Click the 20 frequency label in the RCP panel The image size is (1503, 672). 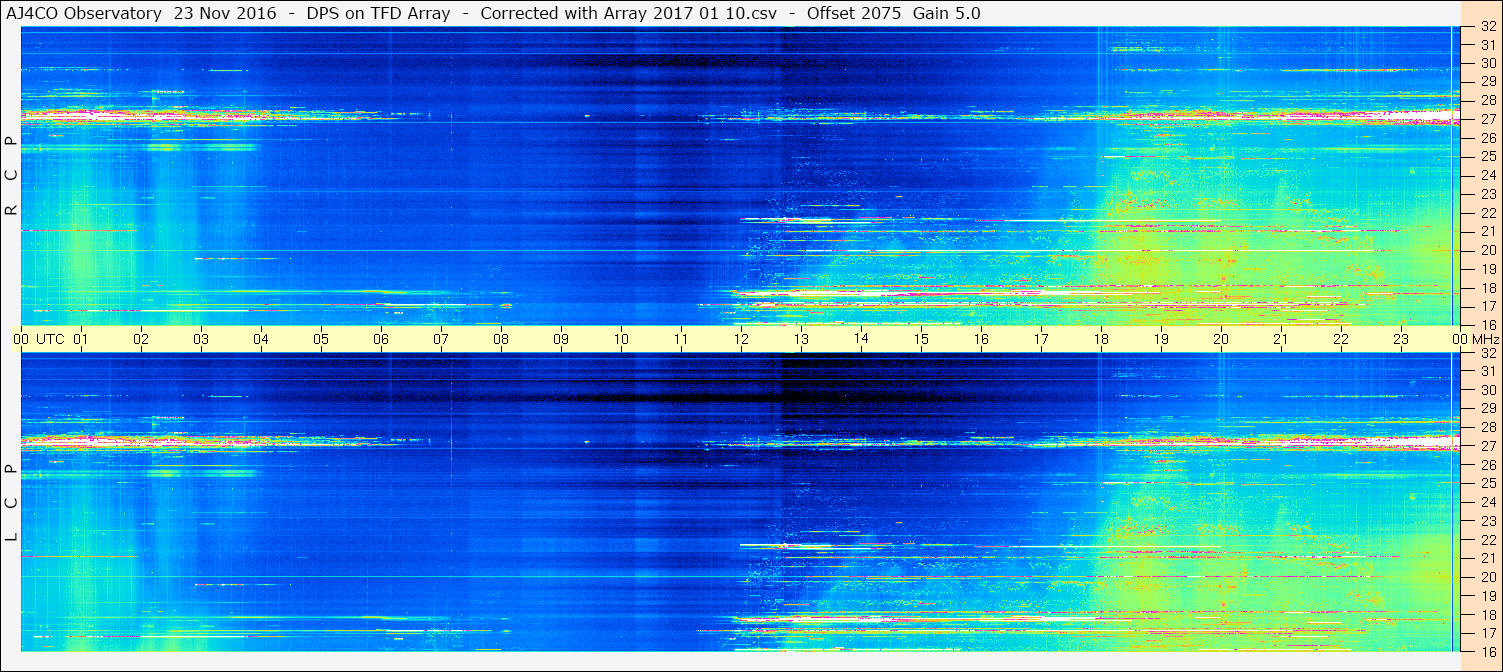(1487, 250)
